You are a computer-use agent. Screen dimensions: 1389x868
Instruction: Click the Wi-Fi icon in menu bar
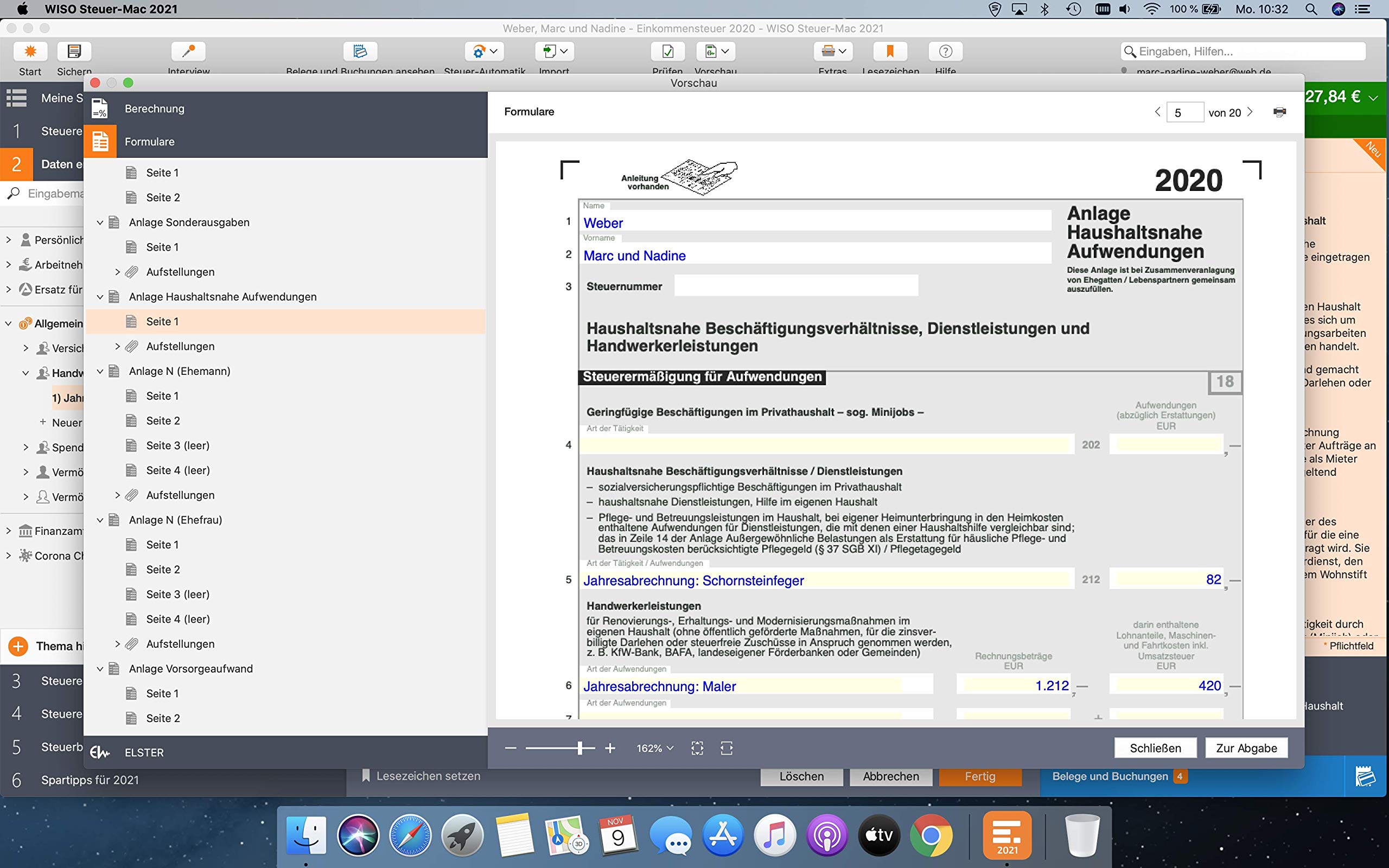[1151, 9]
